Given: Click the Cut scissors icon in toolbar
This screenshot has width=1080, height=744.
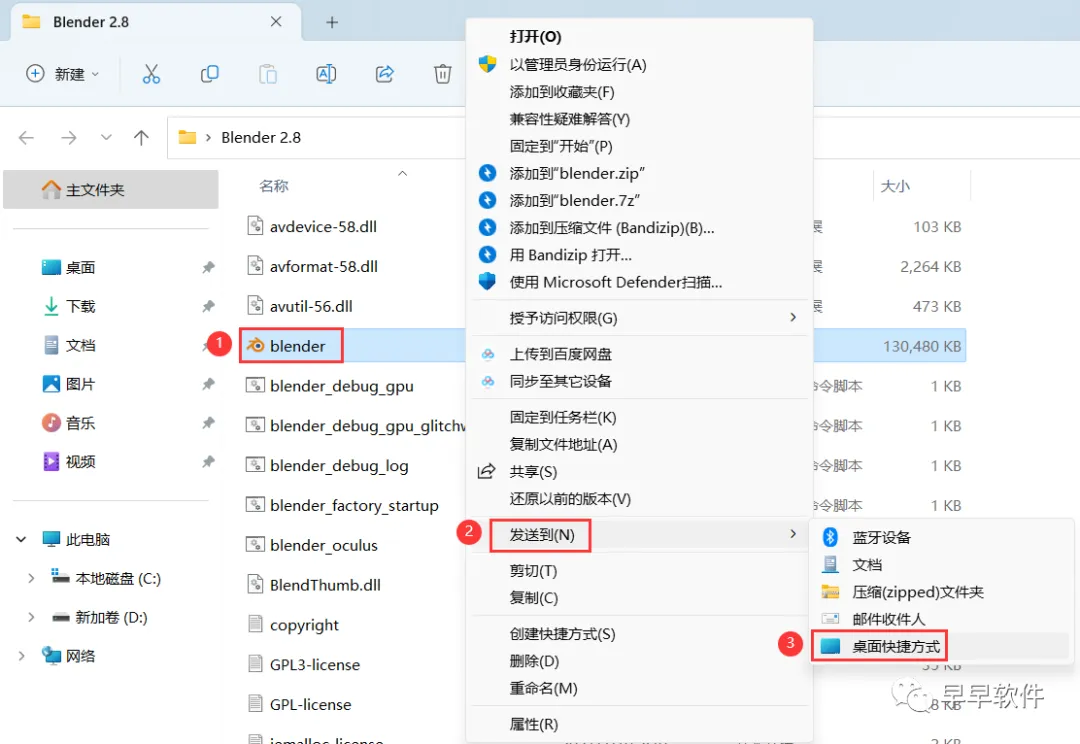Looking at the screenshot, I should (x=151, y=74).
